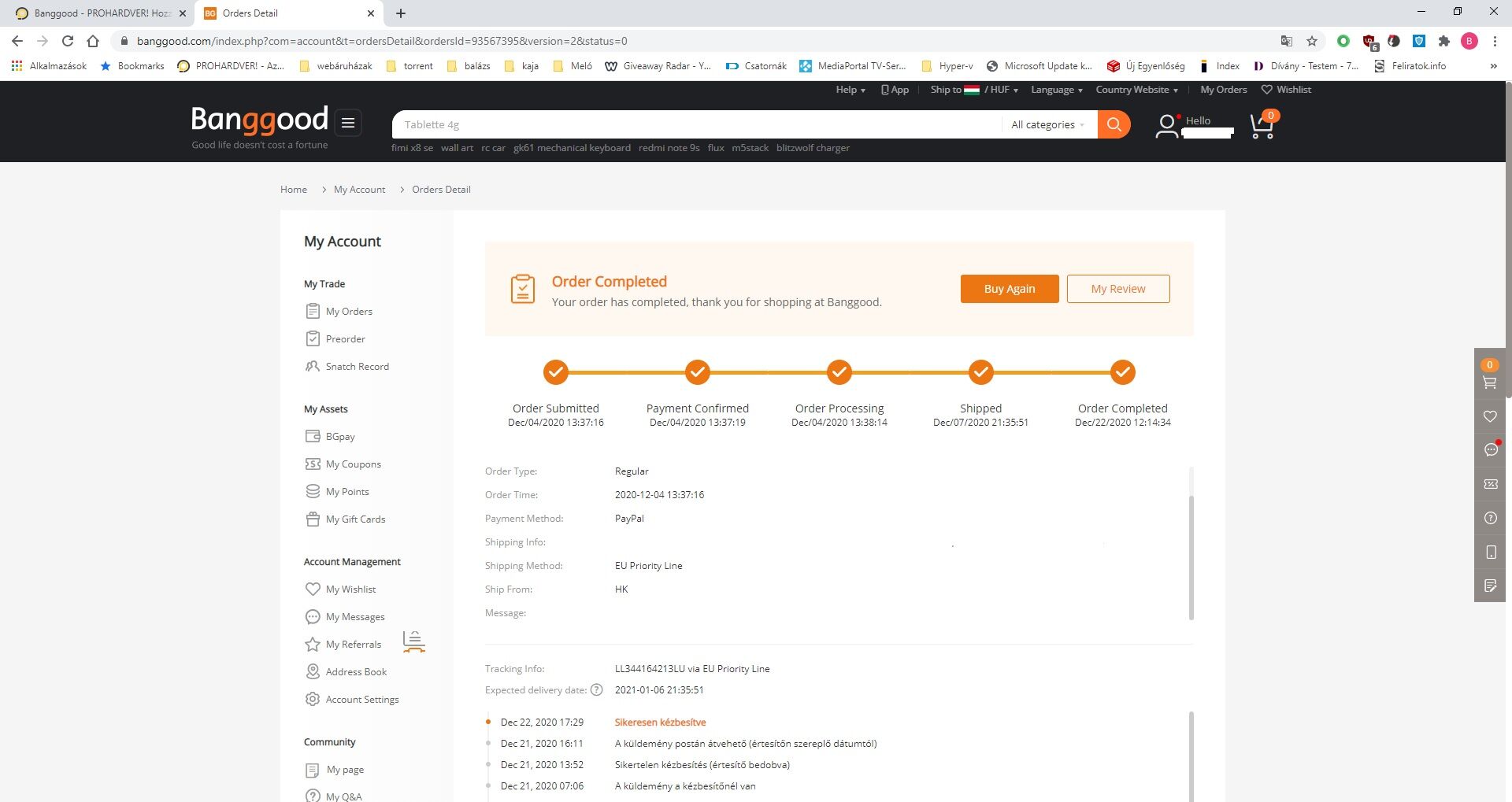The height and width of the screenshot is (802, 1512).
Task: Click 'gk61 mechanical keyboard' search suggestion
Action: click(572, 148)
